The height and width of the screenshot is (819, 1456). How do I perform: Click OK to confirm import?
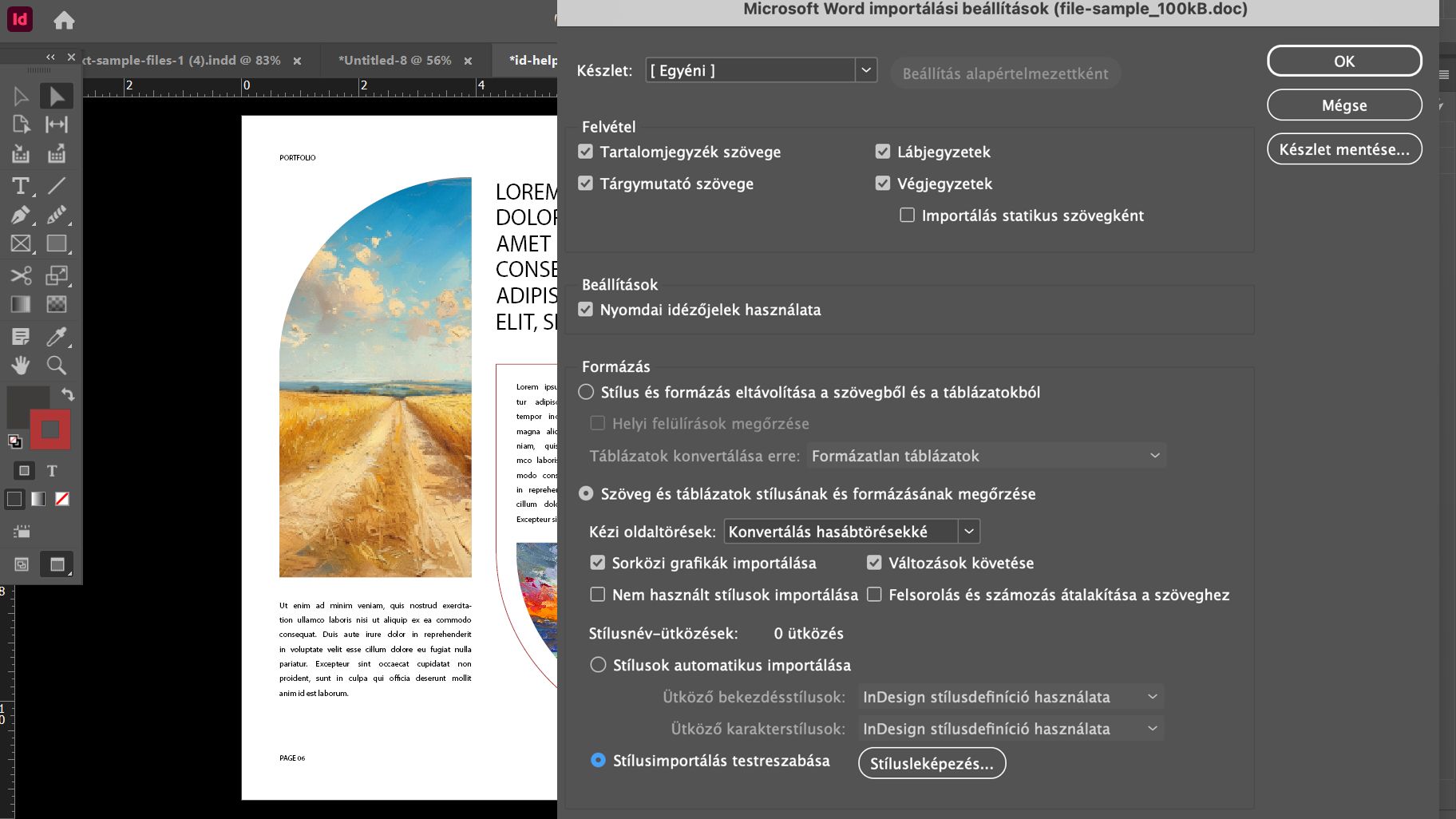click(1344, 61)
